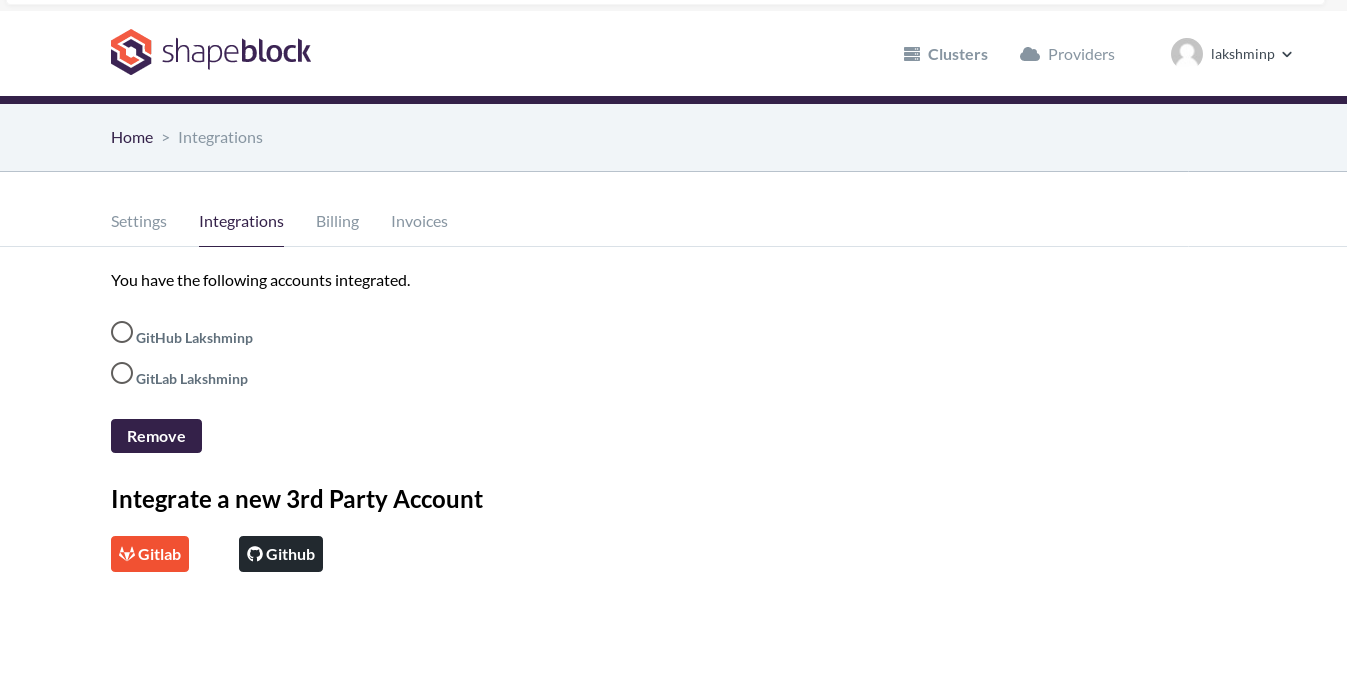
Task: Click the Providers cloud icon
Action: [x=1030, y=54]
